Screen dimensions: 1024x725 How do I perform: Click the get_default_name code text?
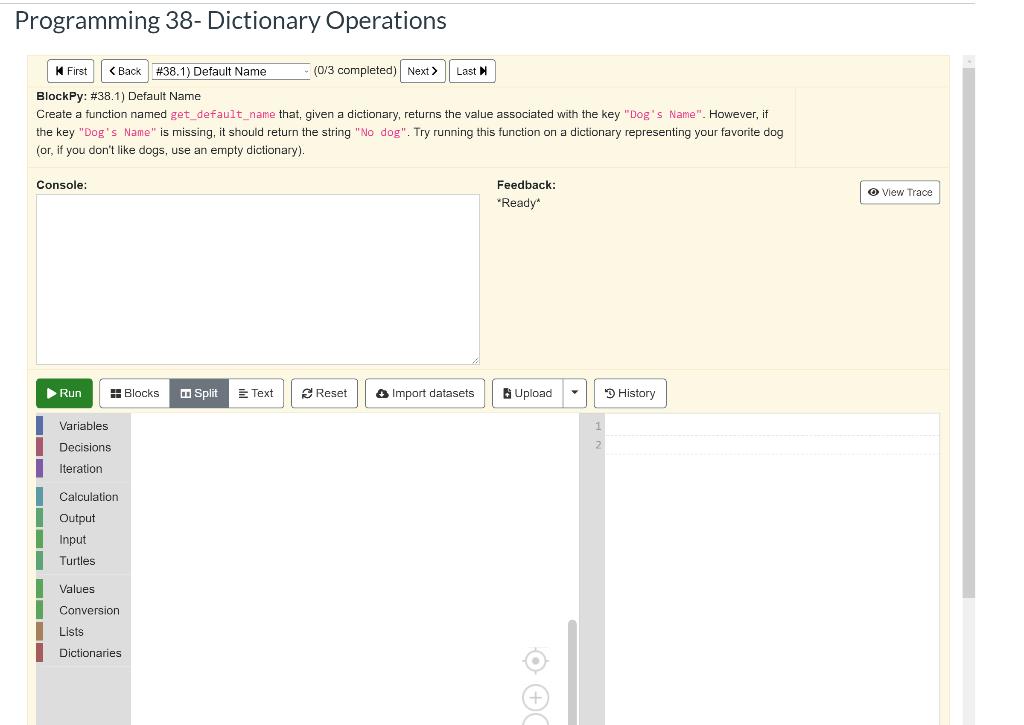(x=223, y=114)
